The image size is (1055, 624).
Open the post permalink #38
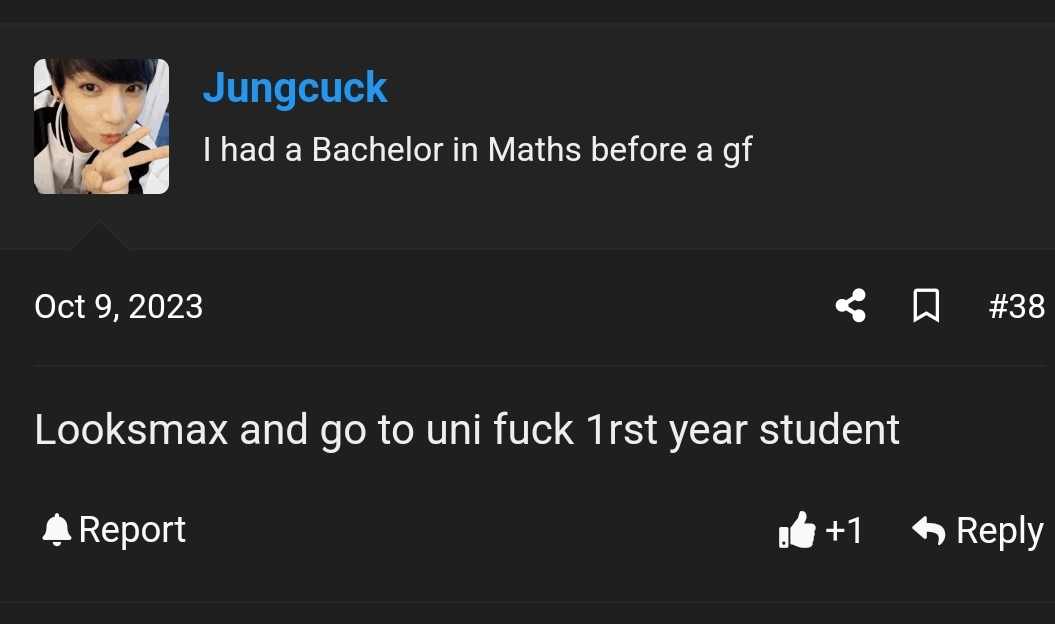1017,306
